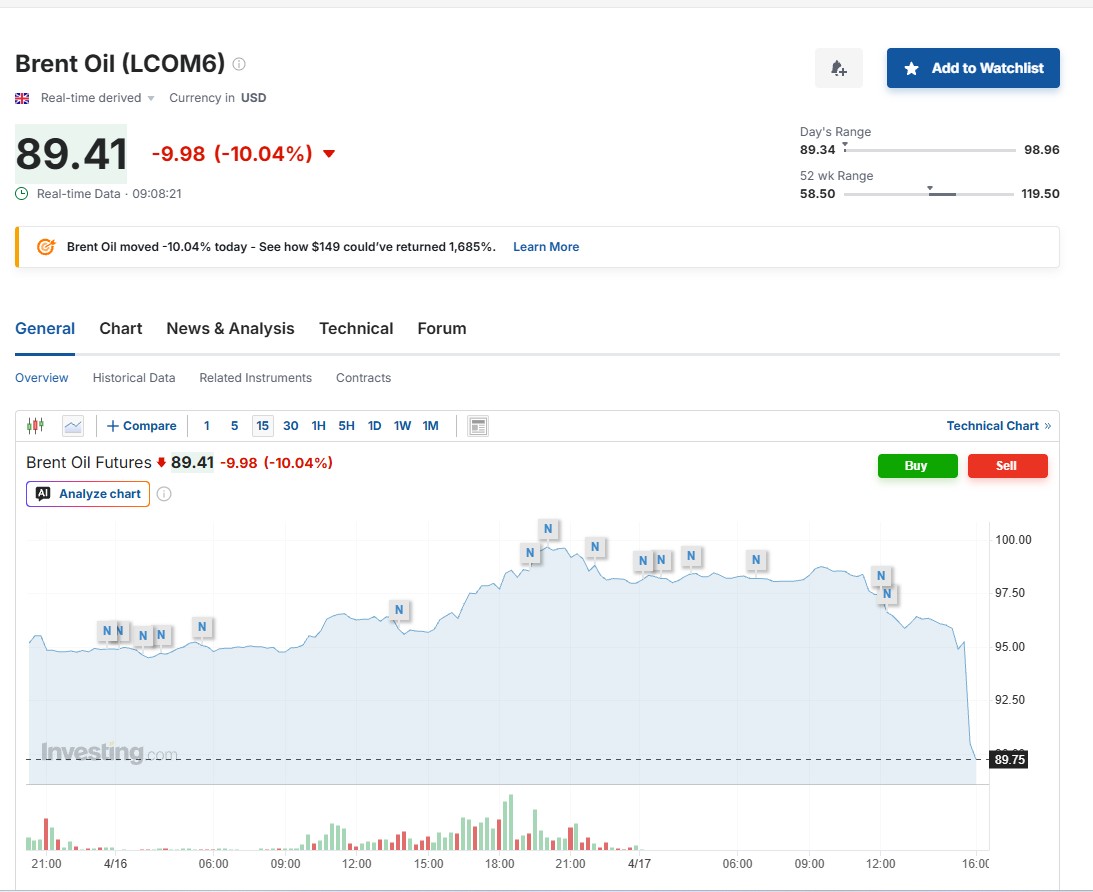Open the news panel icon in chart toolbar
The width and height of the screenshot is (1093, 892).
point(478,426)
